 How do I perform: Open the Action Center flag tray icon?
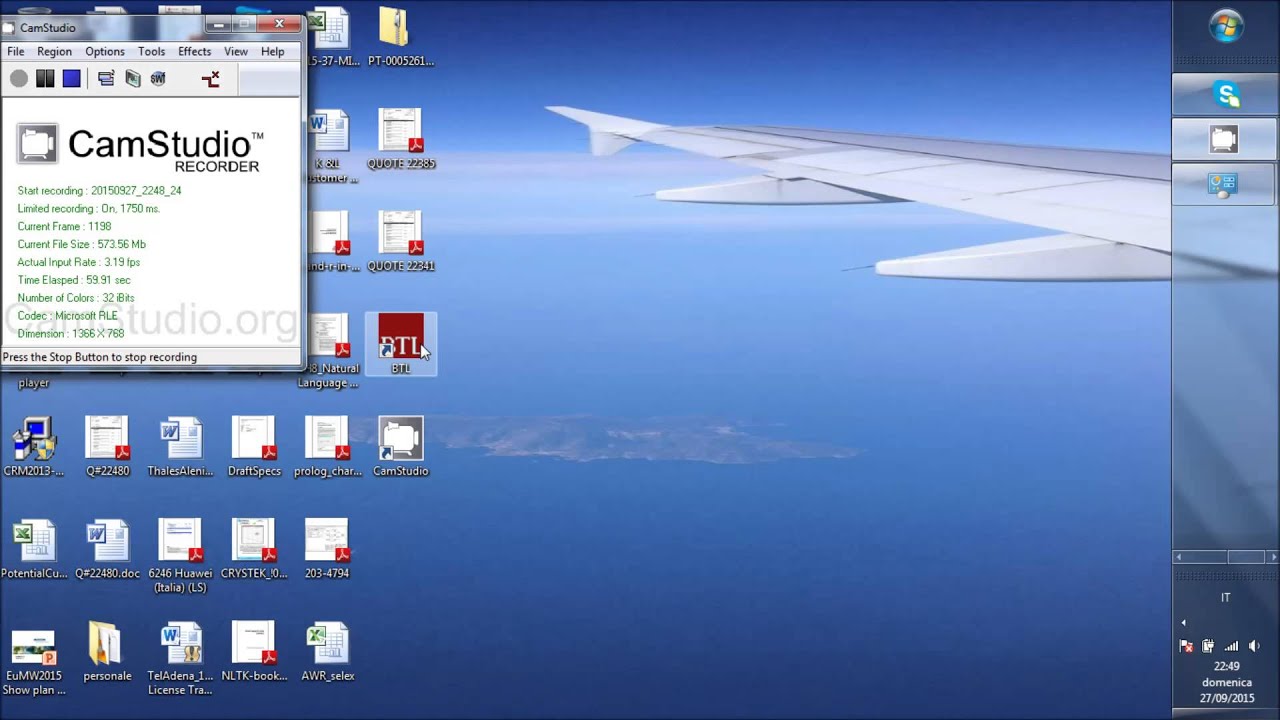1186,646
